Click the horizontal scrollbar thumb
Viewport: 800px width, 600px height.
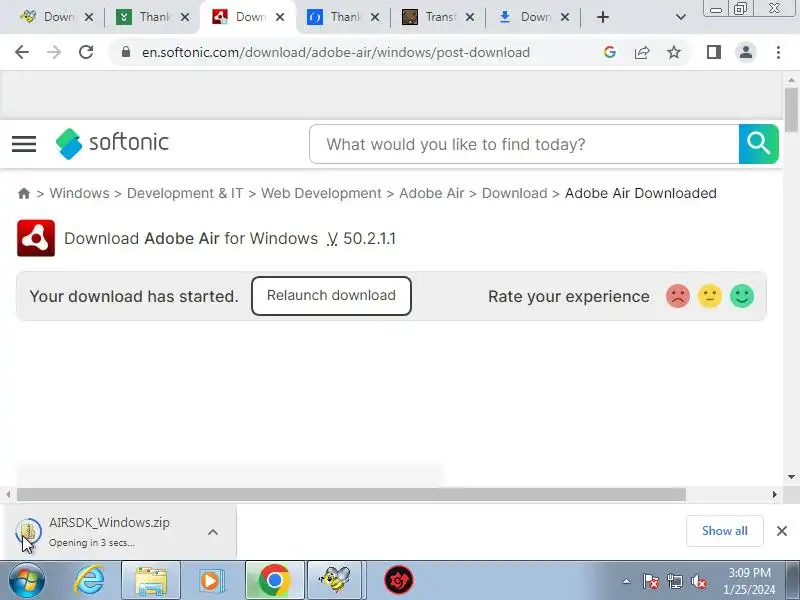pos(352,494)
